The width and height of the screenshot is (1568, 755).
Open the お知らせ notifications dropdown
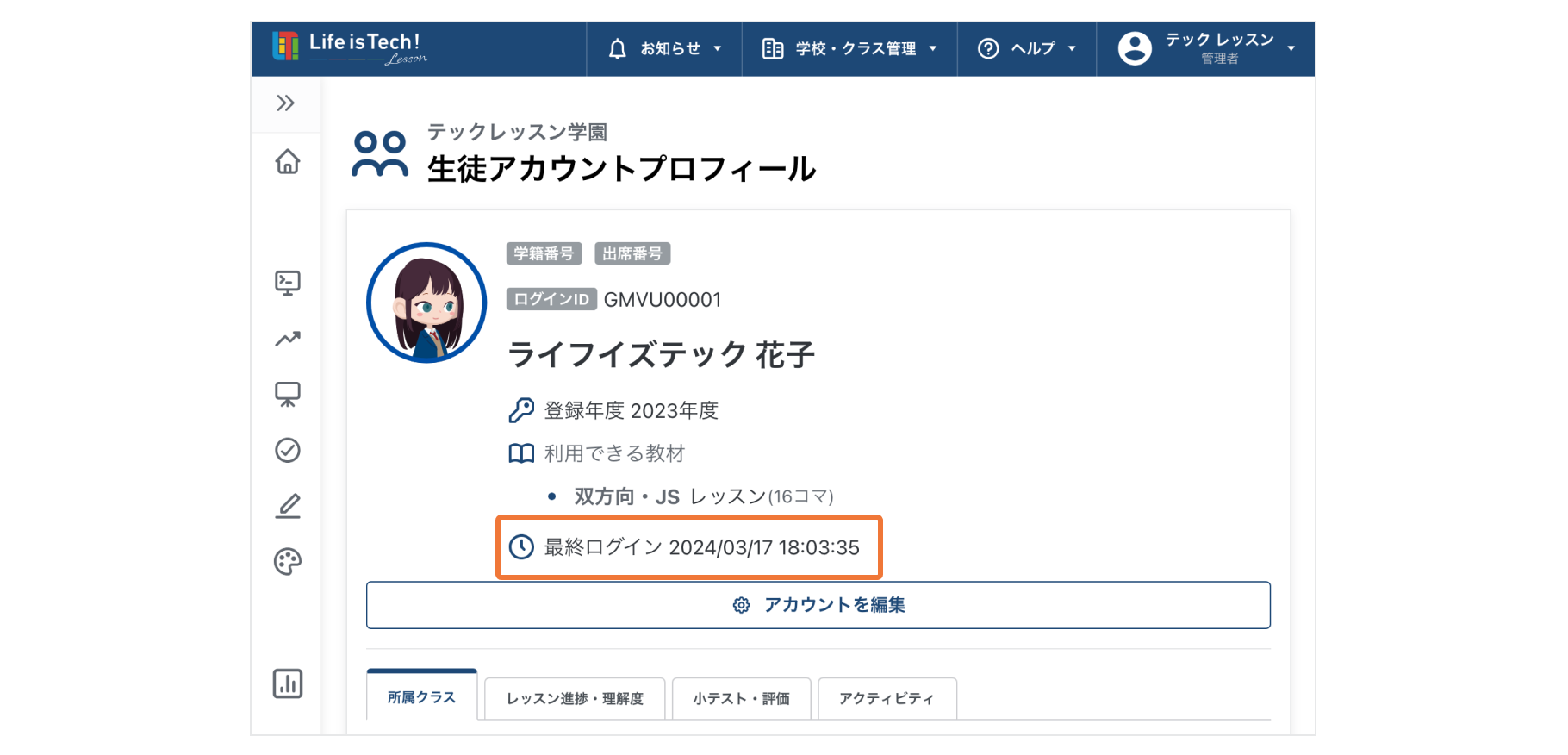[664, 49]
